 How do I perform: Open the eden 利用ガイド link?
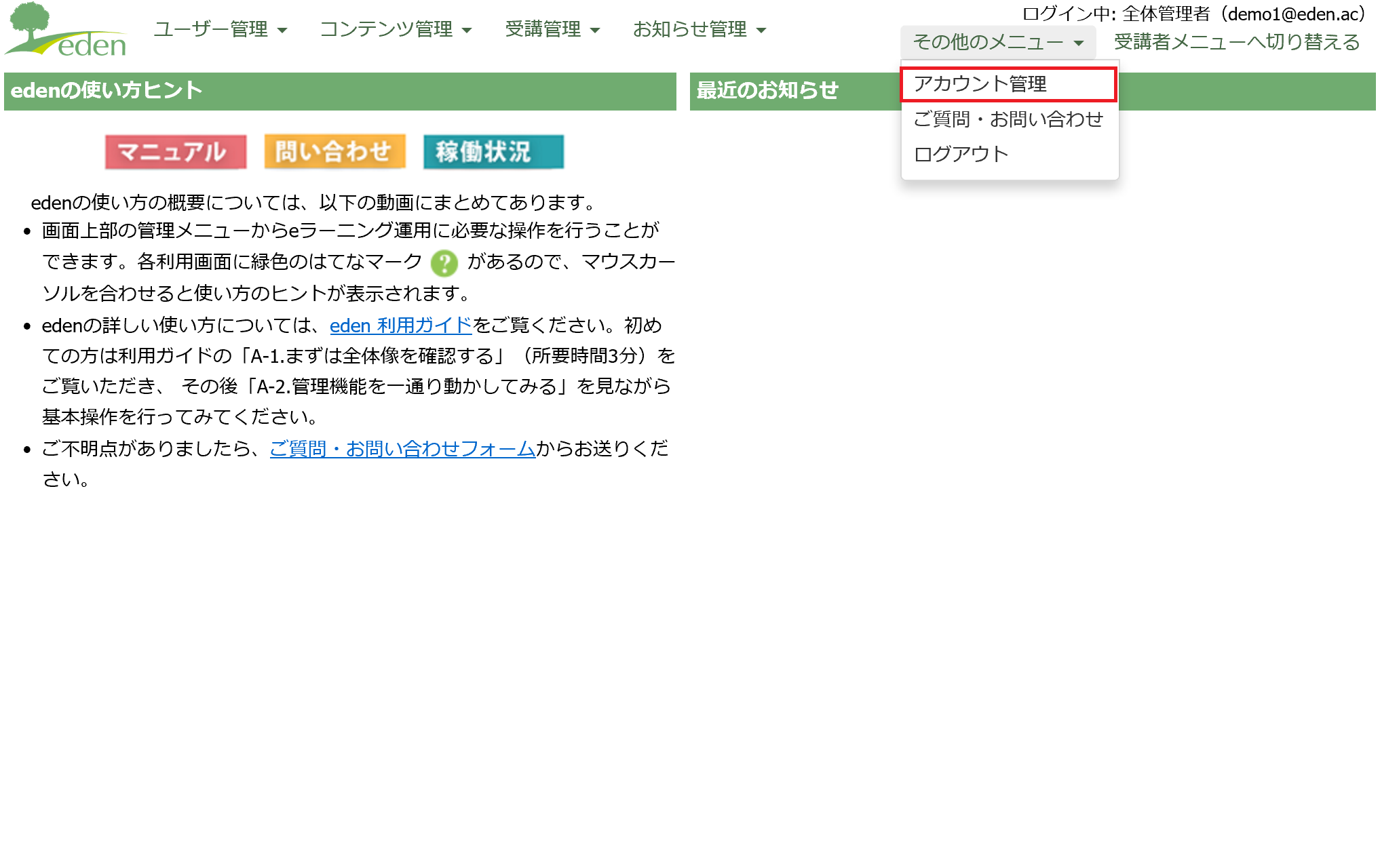point(400,325)
